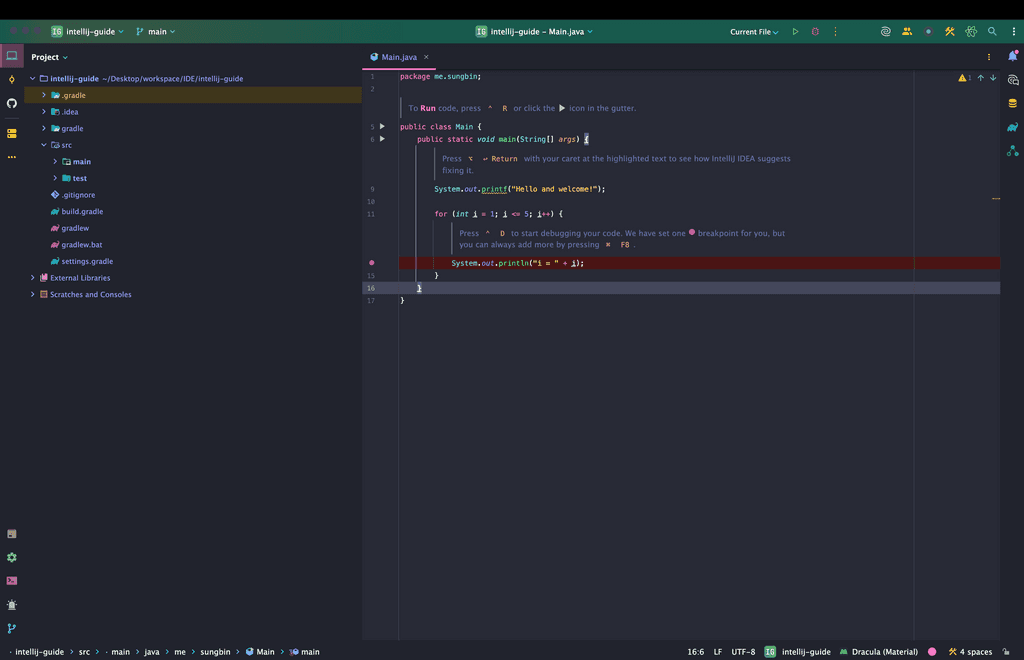Viewport: 1024px width, 660px height.
Task: Expand the .gradle folder
Action: tap(44, 95)
